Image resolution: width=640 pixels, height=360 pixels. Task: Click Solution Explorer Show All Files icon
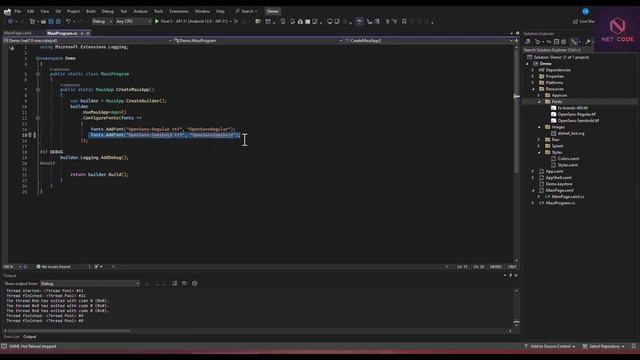click(x=564, y=42)
